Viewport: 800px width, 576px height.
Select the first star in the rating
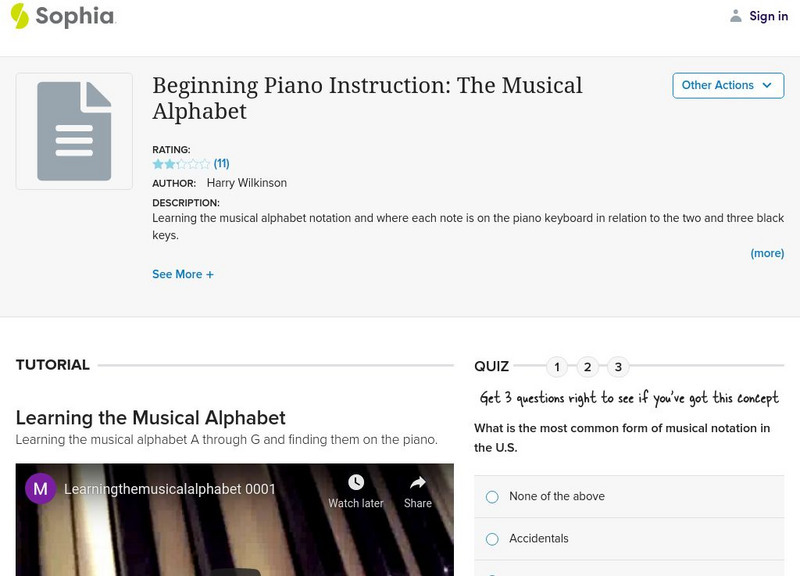(x=156, y=163)
